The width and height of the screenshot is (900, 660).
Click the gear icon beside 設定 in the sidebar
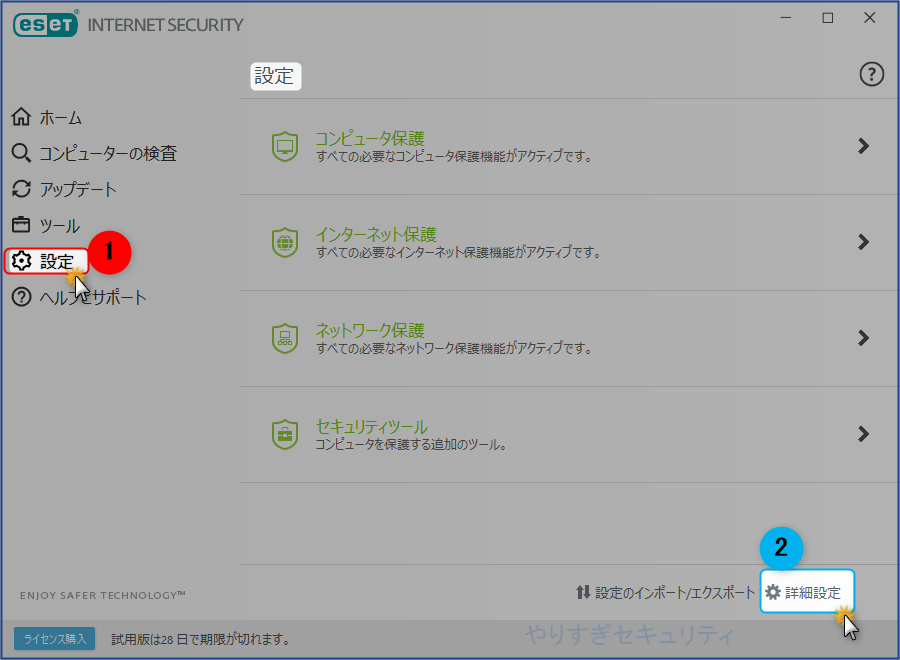point(21,261)
